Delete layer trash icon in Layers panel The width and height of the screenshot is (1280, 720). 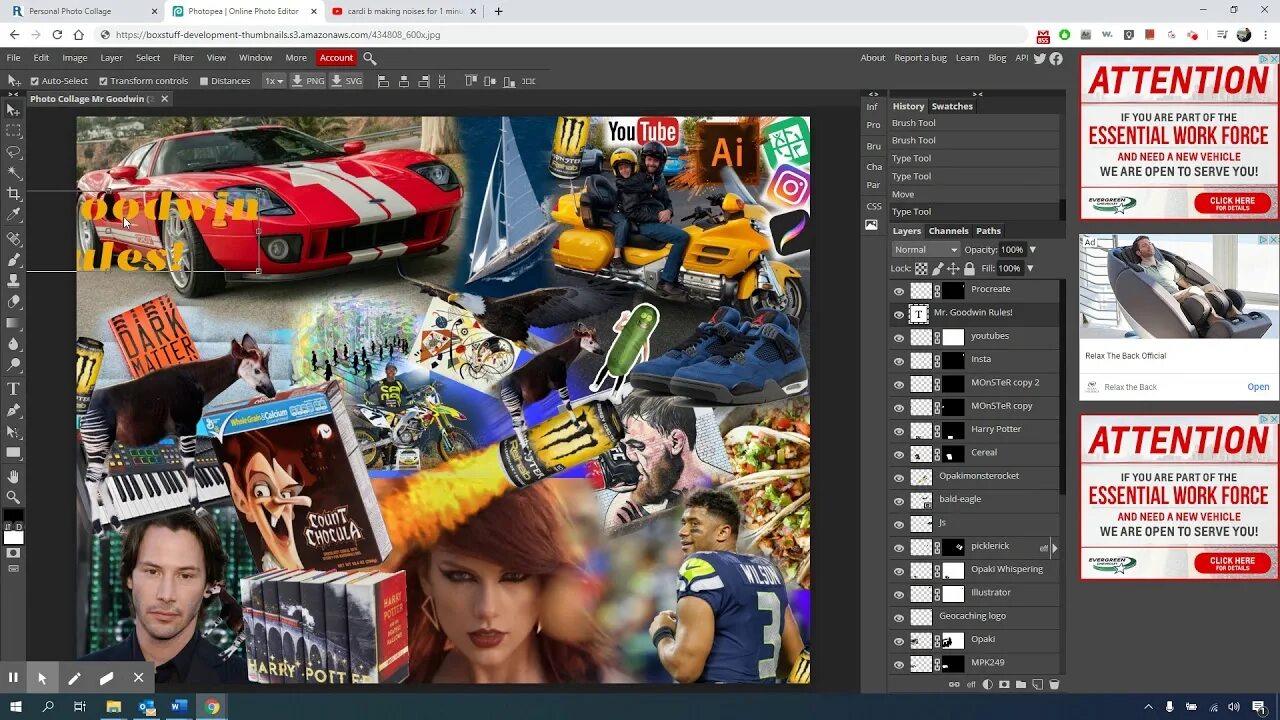(x=1053, y=685)
